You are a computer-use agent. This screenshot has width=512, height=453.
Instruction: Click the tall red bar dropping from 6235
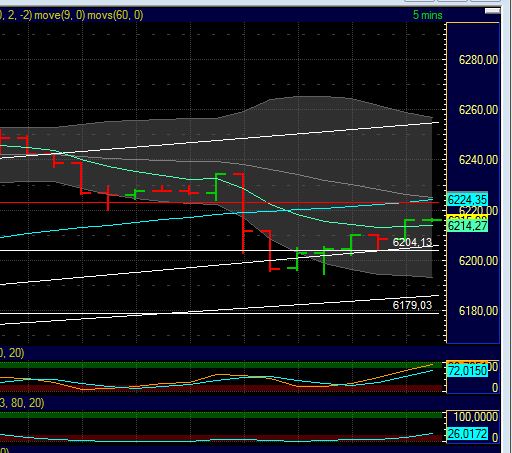[x=243, y=213]
